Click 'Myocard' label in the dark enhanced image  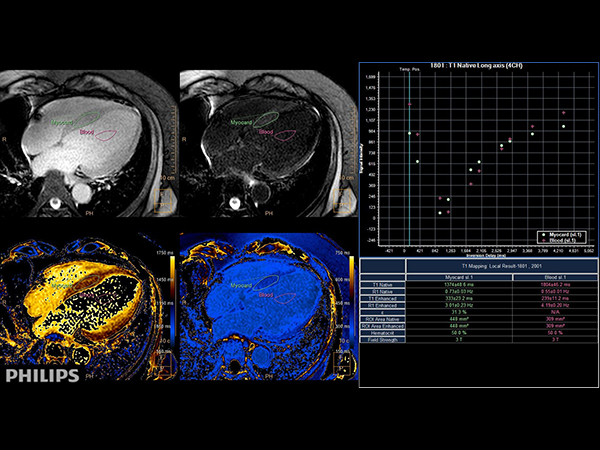point(241,122)
